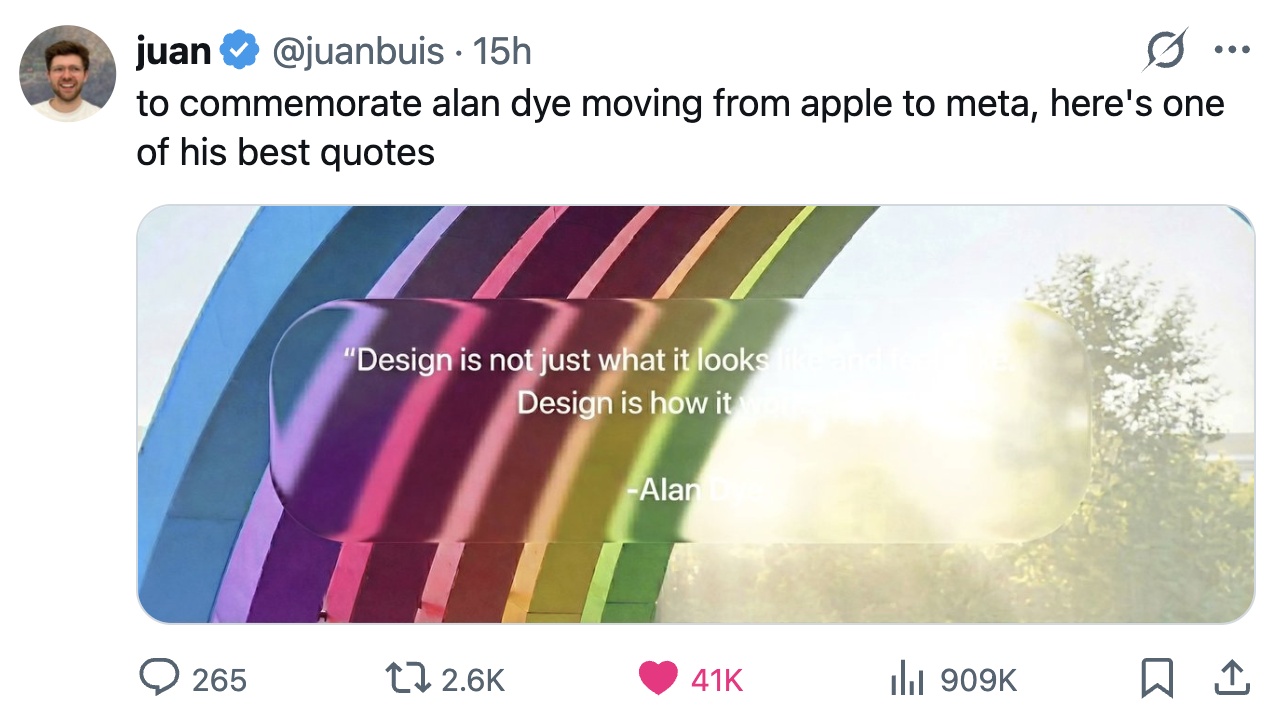Click the 41K likes count
1288x722 pixels.
[717, 681]
